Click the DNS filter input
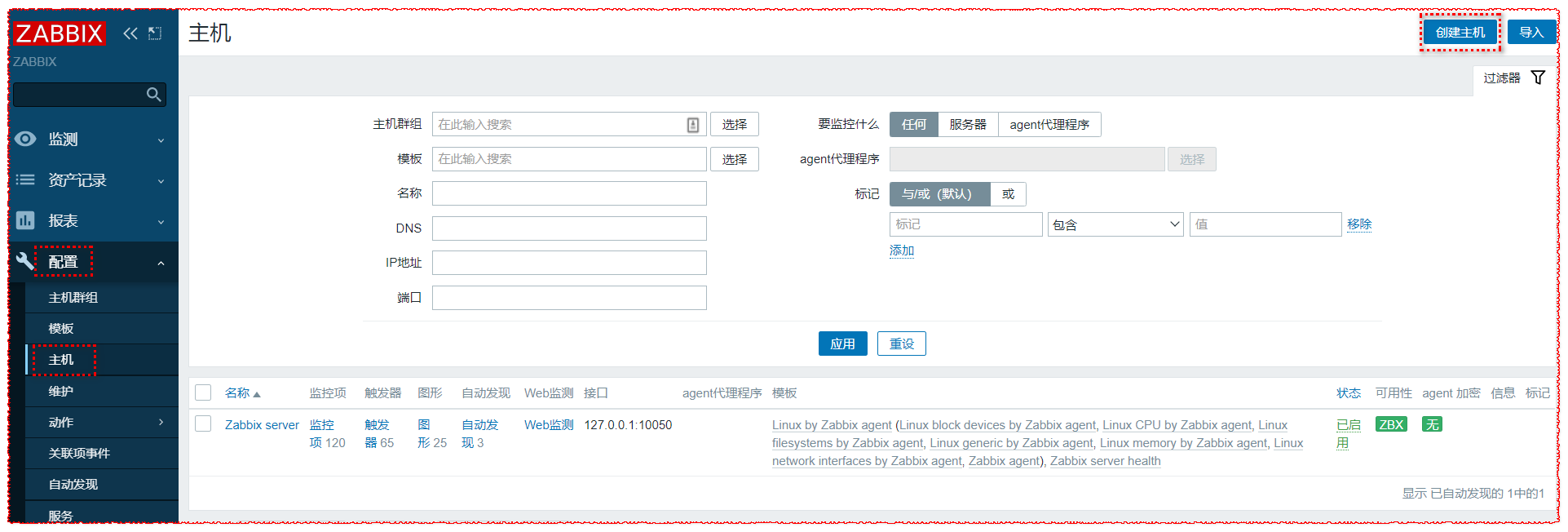 pyautogui.click(x=569, y=228)
